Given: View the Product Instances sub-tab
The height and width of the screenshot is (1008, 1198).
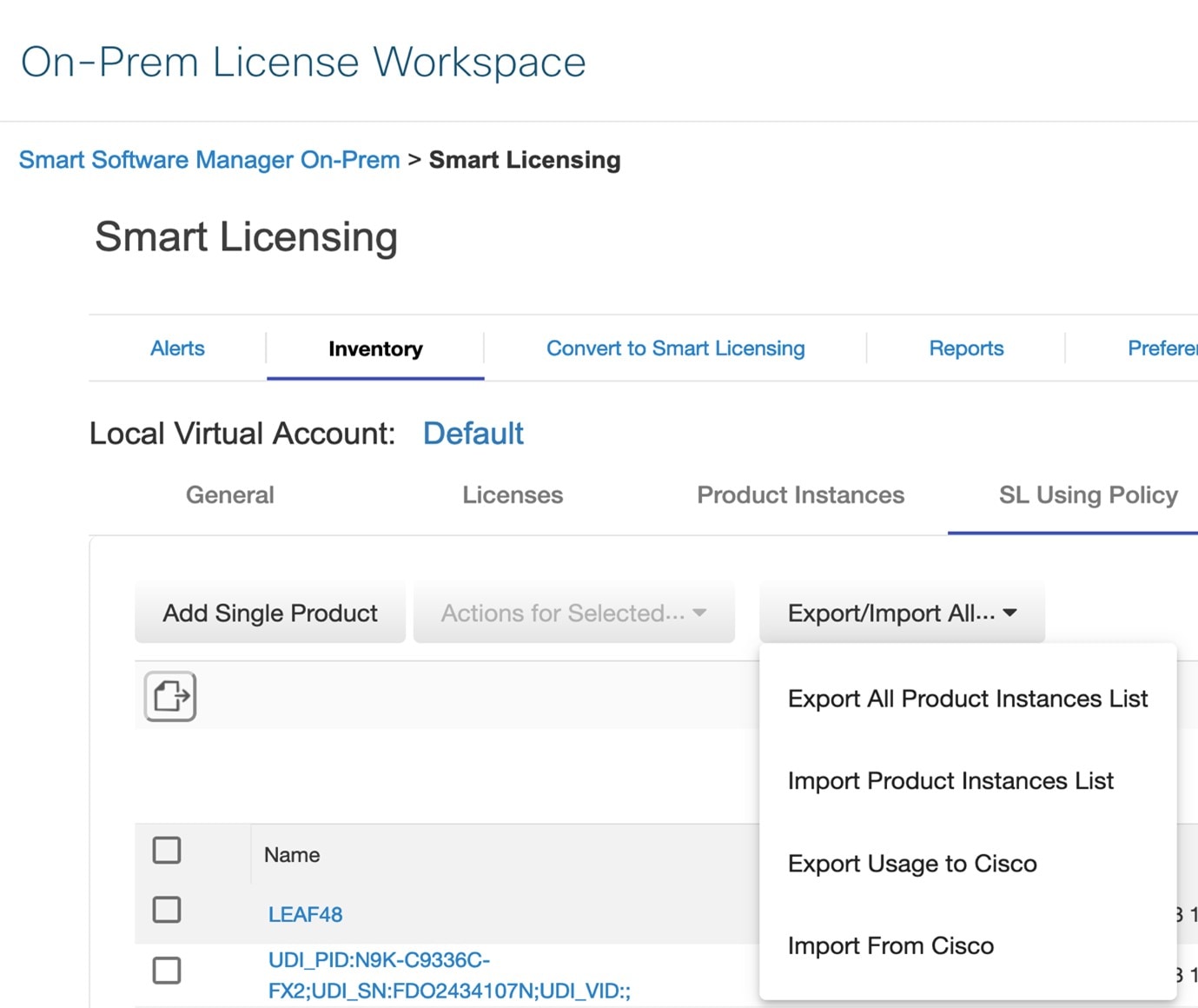Looking at the screenshot, I should 800,495.
